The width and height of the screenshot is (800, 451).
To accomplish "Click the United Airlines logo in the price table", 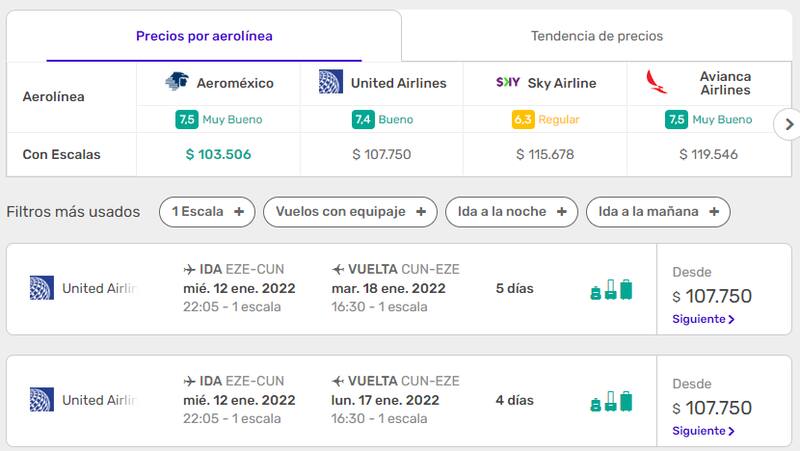I will coord(331,83).
